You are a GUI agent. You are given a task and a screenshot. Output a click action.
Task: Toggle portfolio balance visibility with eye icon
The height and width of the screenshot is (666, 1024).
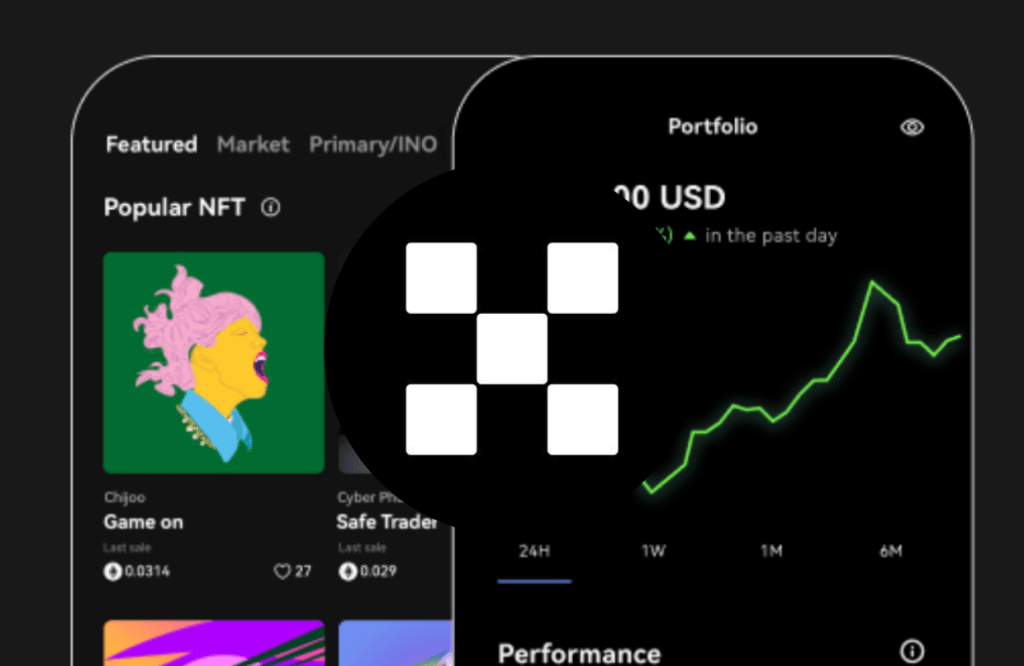click(912, 127)
